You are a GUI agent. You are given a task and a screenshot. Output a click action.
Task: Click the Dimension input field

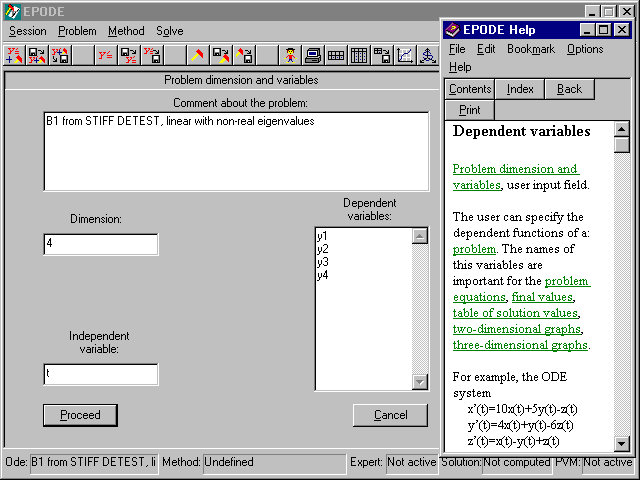click(101, 244)
